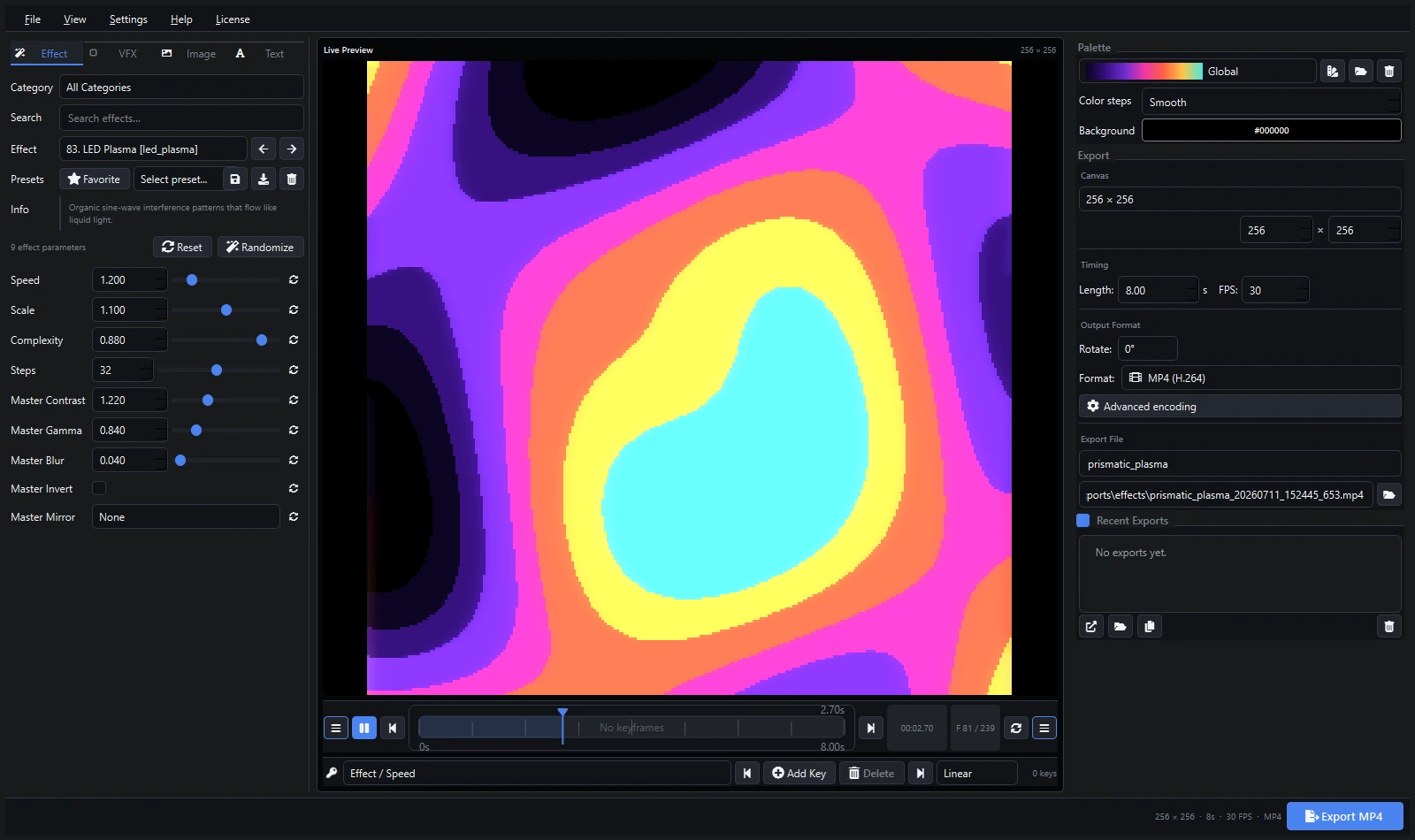Pause the live preview playback
This screenshot has width=1415, height=840.
364,728
